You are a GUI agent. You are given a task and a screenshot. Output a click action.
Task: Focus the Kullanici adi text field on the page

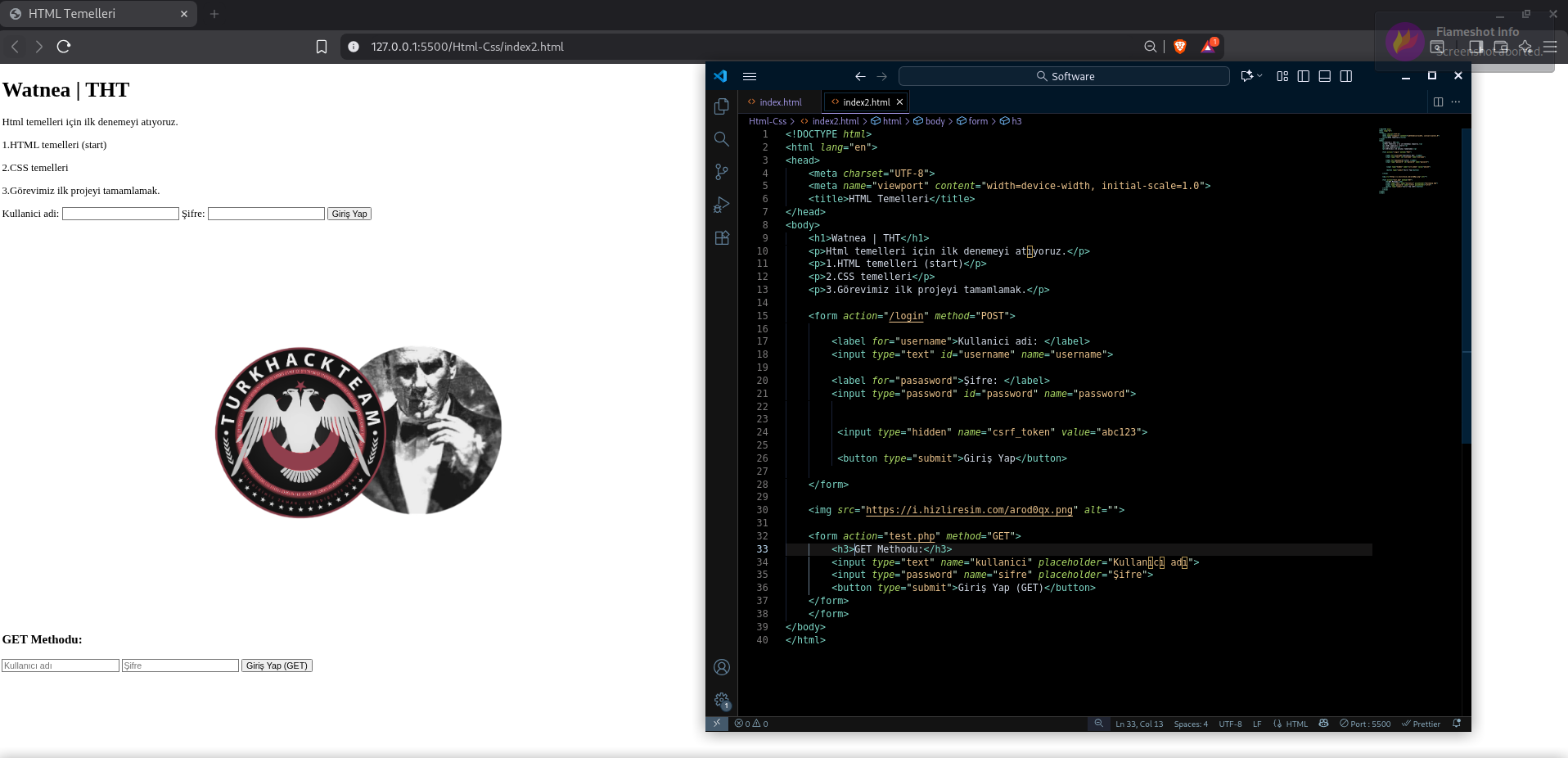click(120, 214)
